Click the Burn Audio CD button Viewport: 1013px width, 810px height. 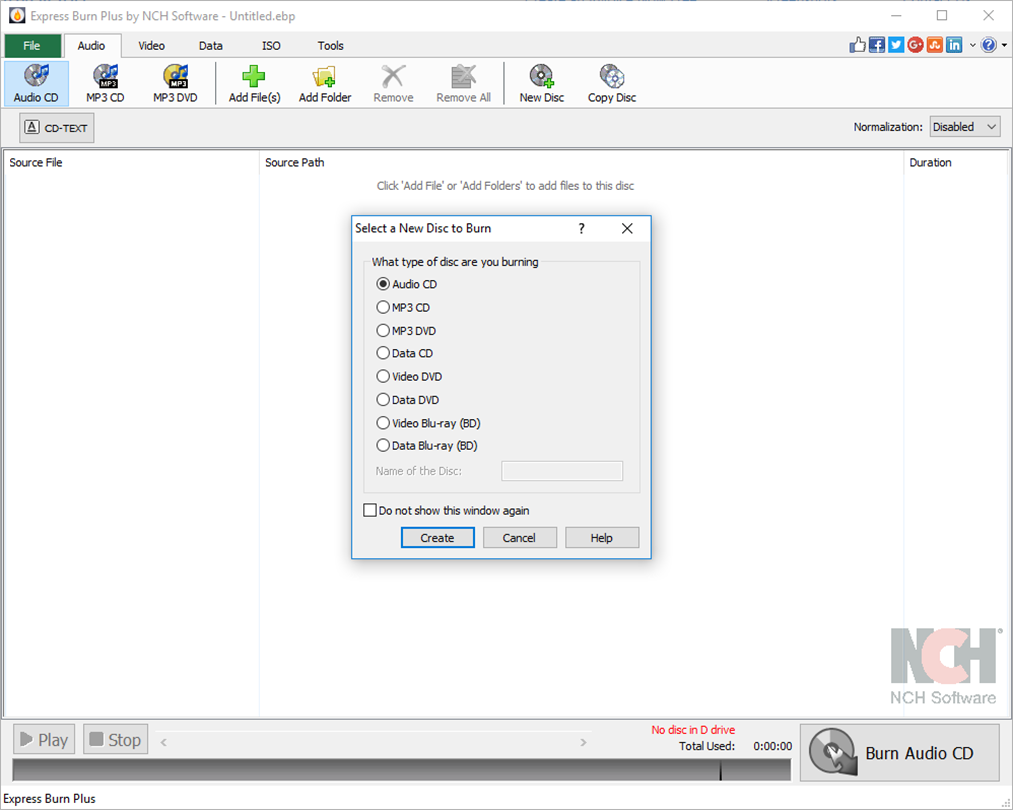pyautogui.click(x=899, y=753)
